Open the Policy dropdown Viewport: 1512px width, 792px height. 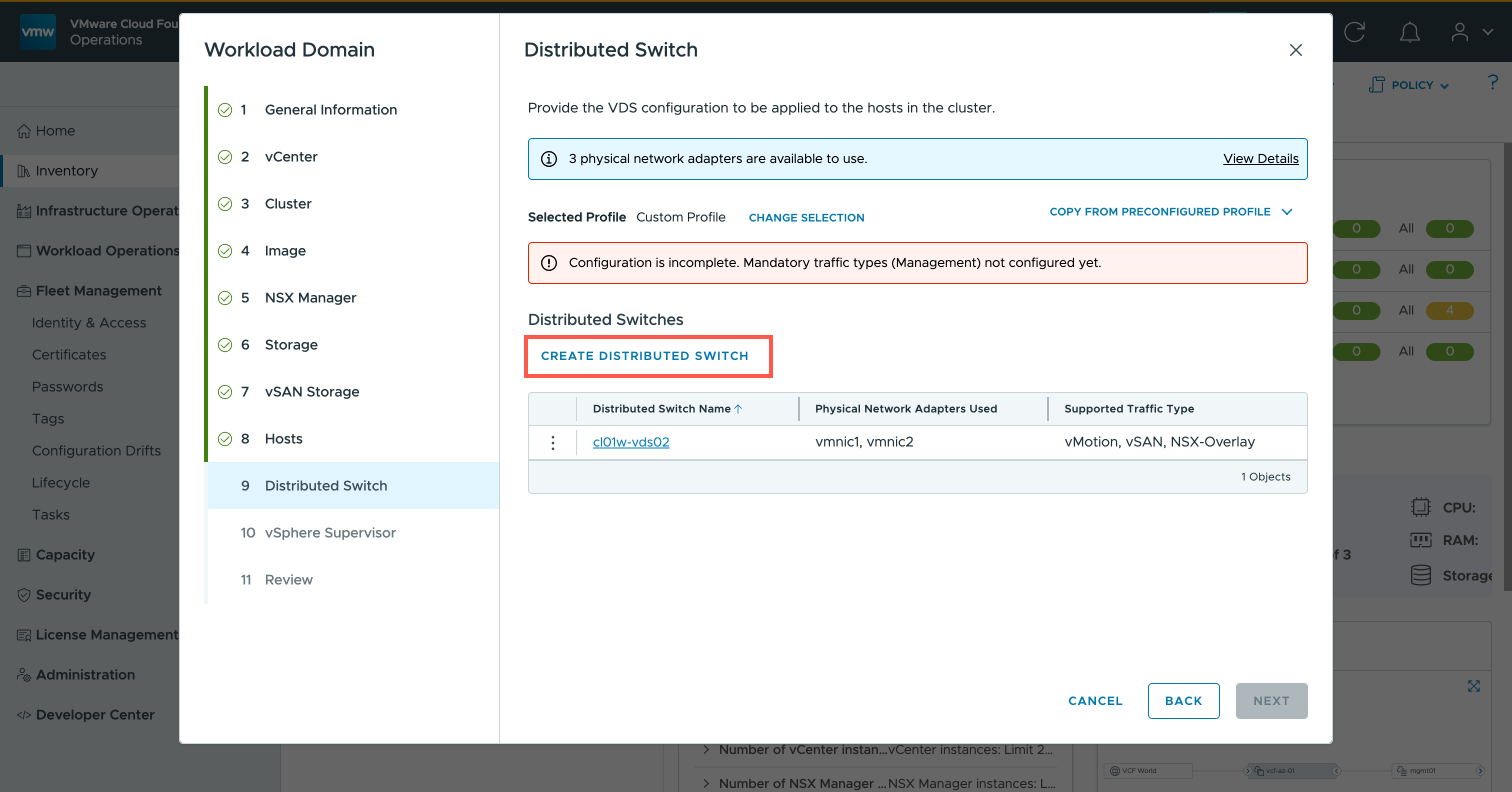coord(1411,85)
